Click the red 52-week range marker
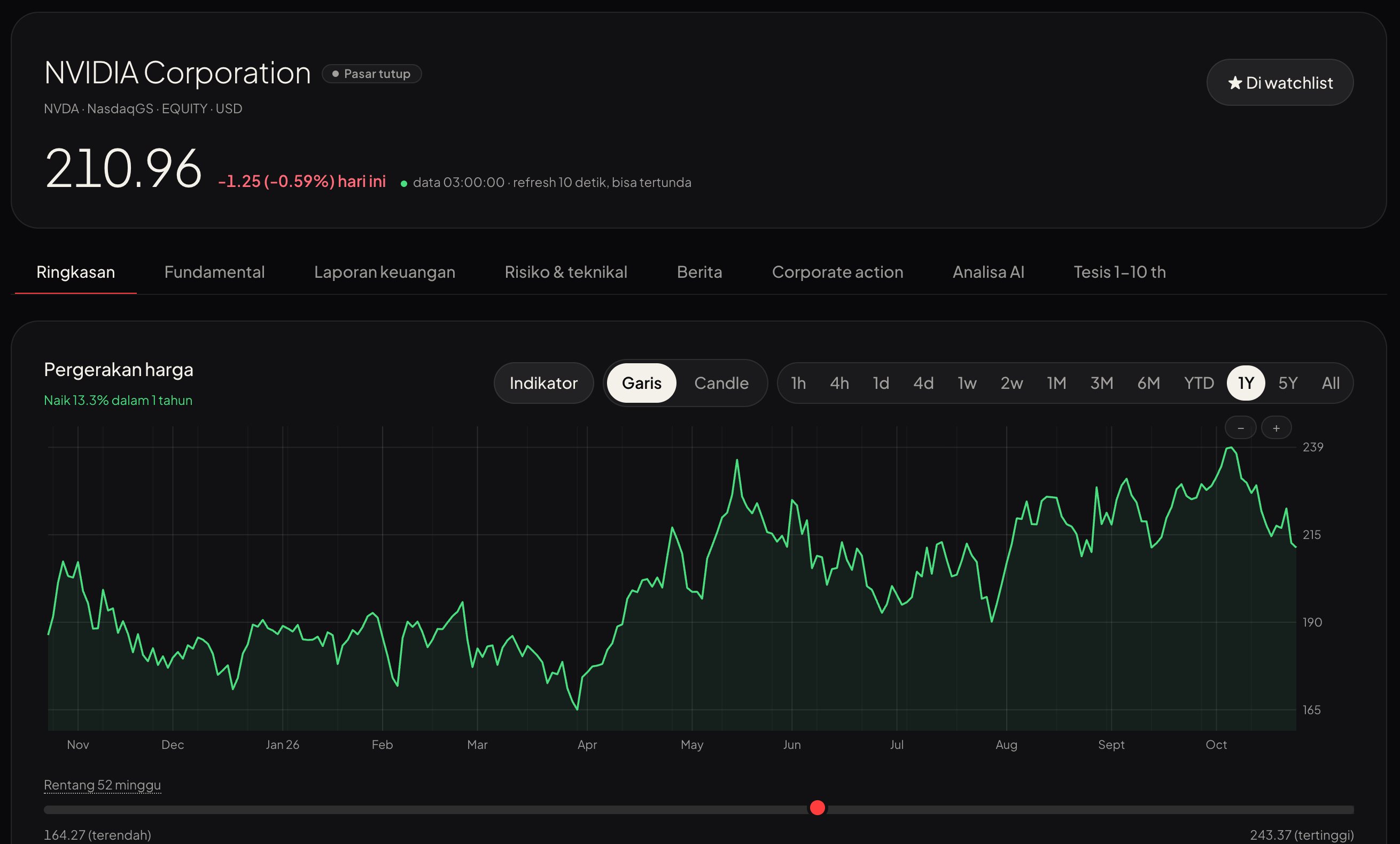This screenshot has height=844, width=1400. [817, 808]
